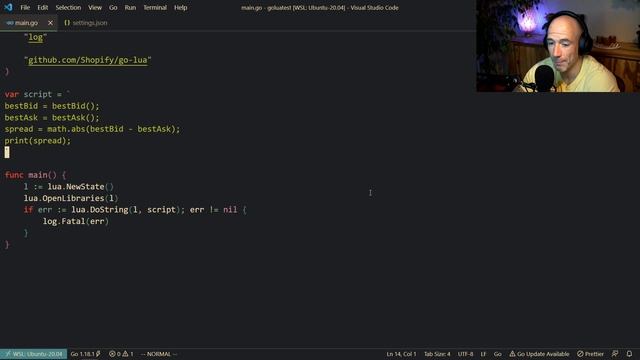This screenshot has height=360, width=640.
Task: Open the notifications bell
Action: pyautogui.click(x=629, y=354)
